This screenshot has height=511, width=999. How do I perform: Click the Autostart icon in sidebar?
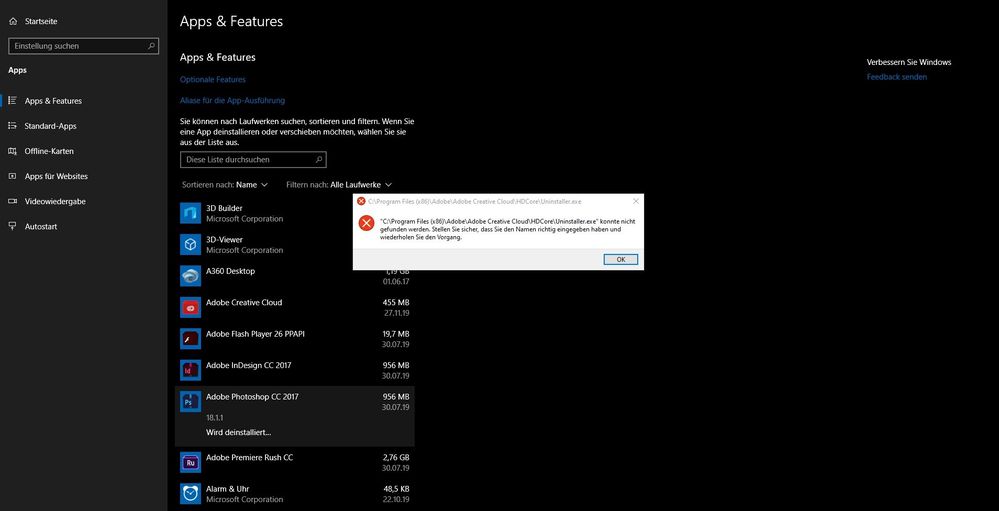tap(12, 227)
